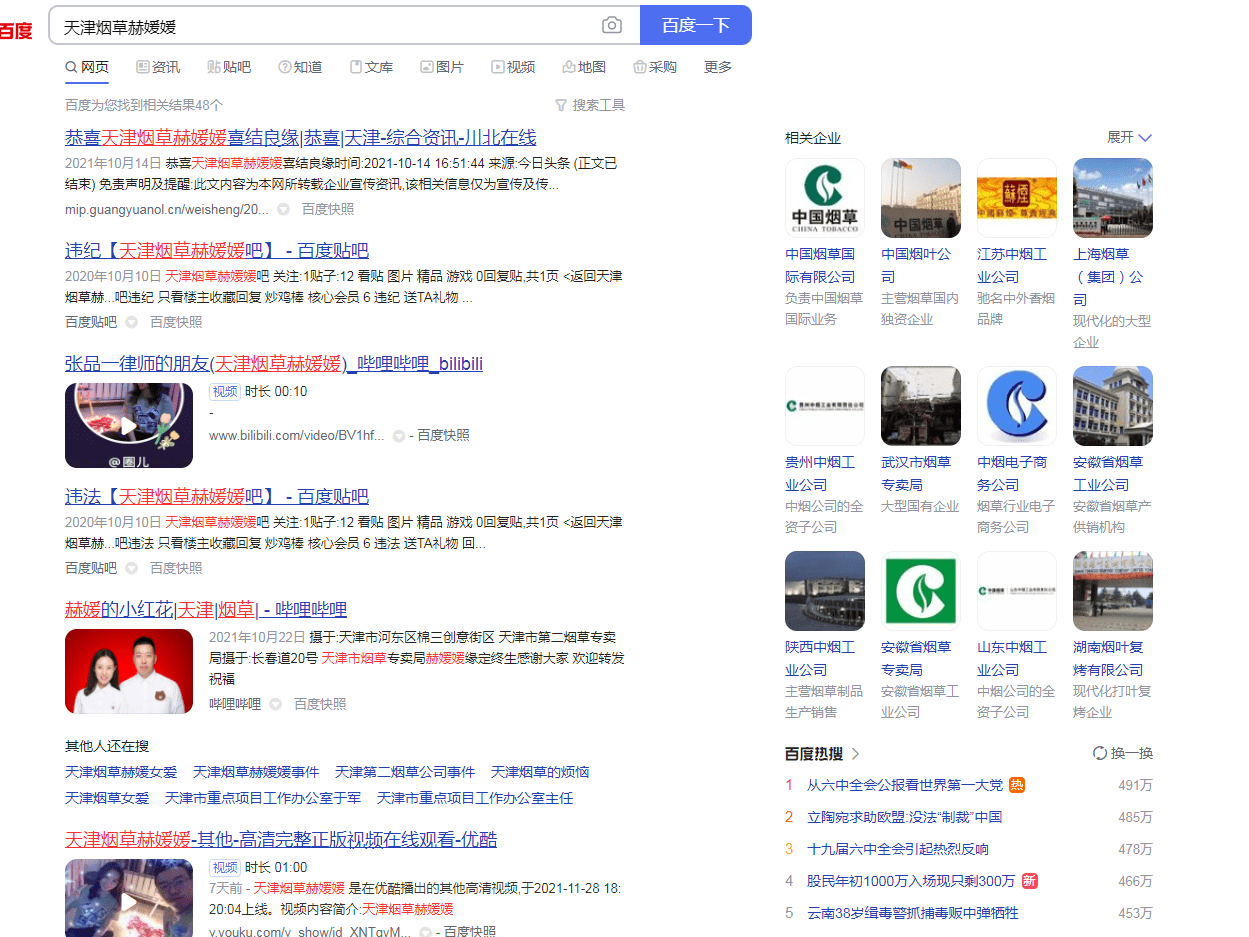The width and height of the screenshot is (1249, 937).
Task: Play the Youku 天津烟草赫媛媛 video thumbnail
Action: point(129,898)
